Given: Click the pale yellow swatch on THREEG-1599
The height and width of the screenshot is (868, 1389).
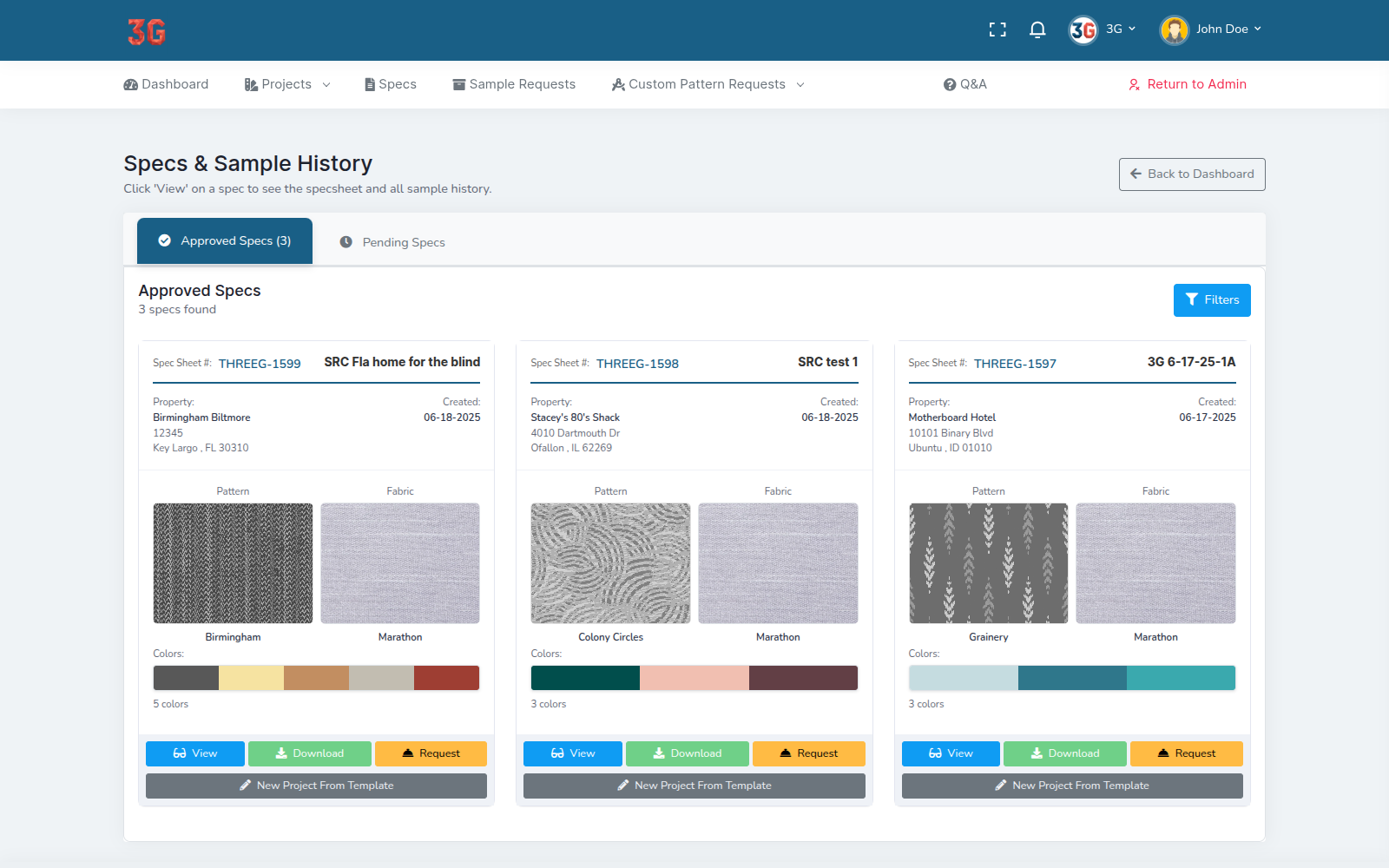Looking at the screenshot, I should pos(251,678).
